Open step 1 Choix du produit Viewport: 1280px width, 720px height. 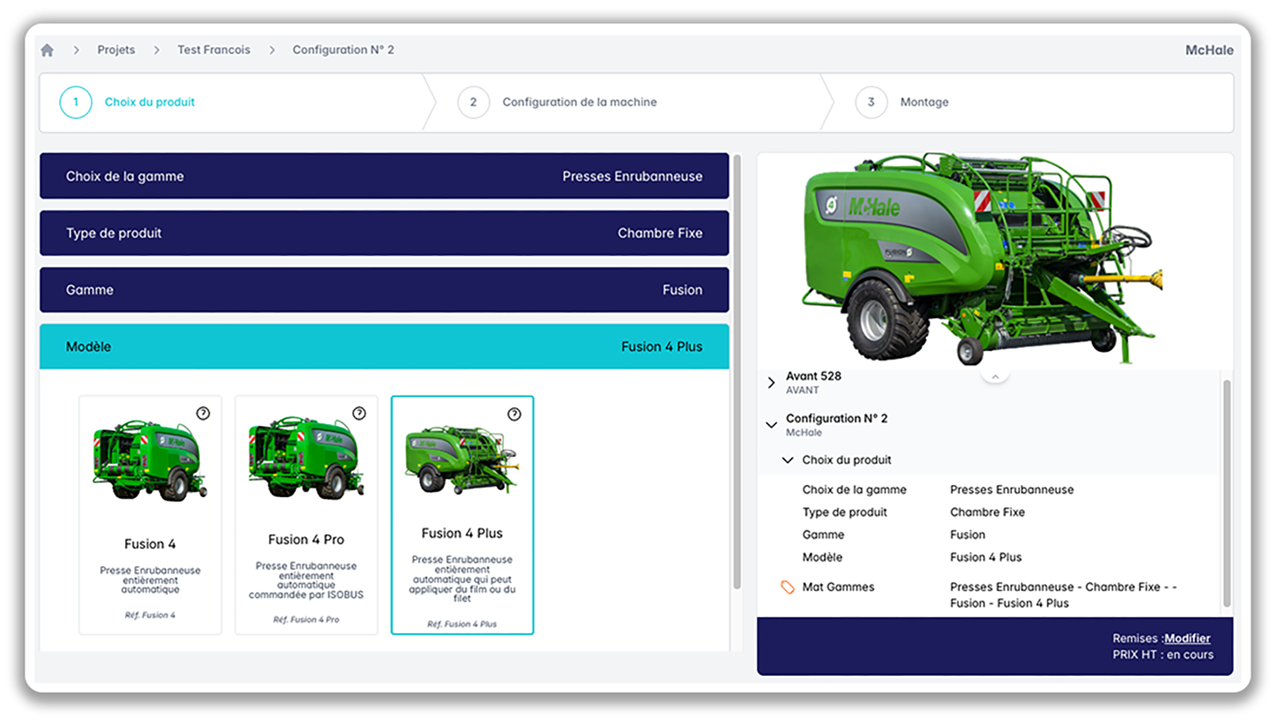point(128,102)
